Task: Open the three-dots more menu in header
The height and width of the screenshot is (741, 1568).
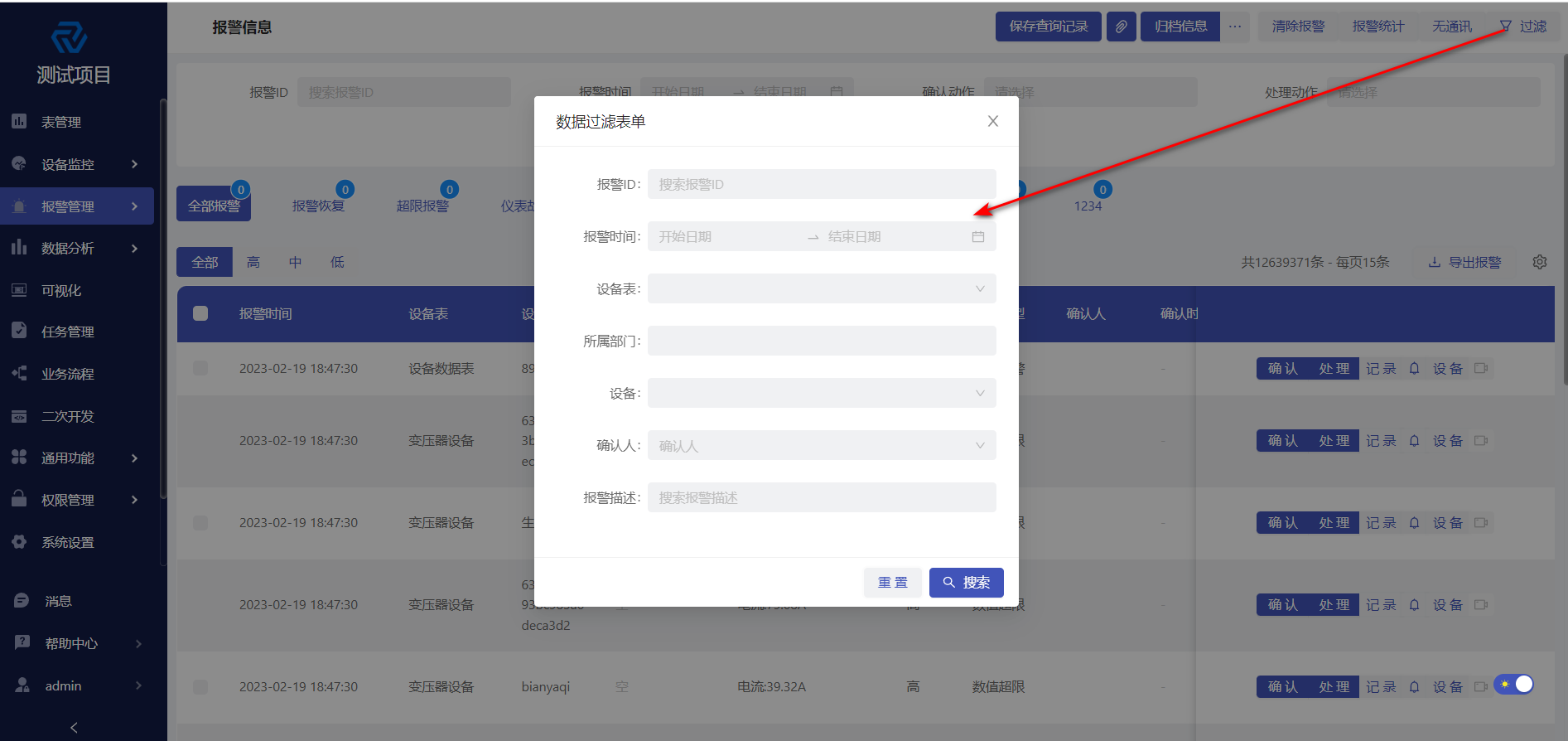Action: click(x=1235, y=27)
